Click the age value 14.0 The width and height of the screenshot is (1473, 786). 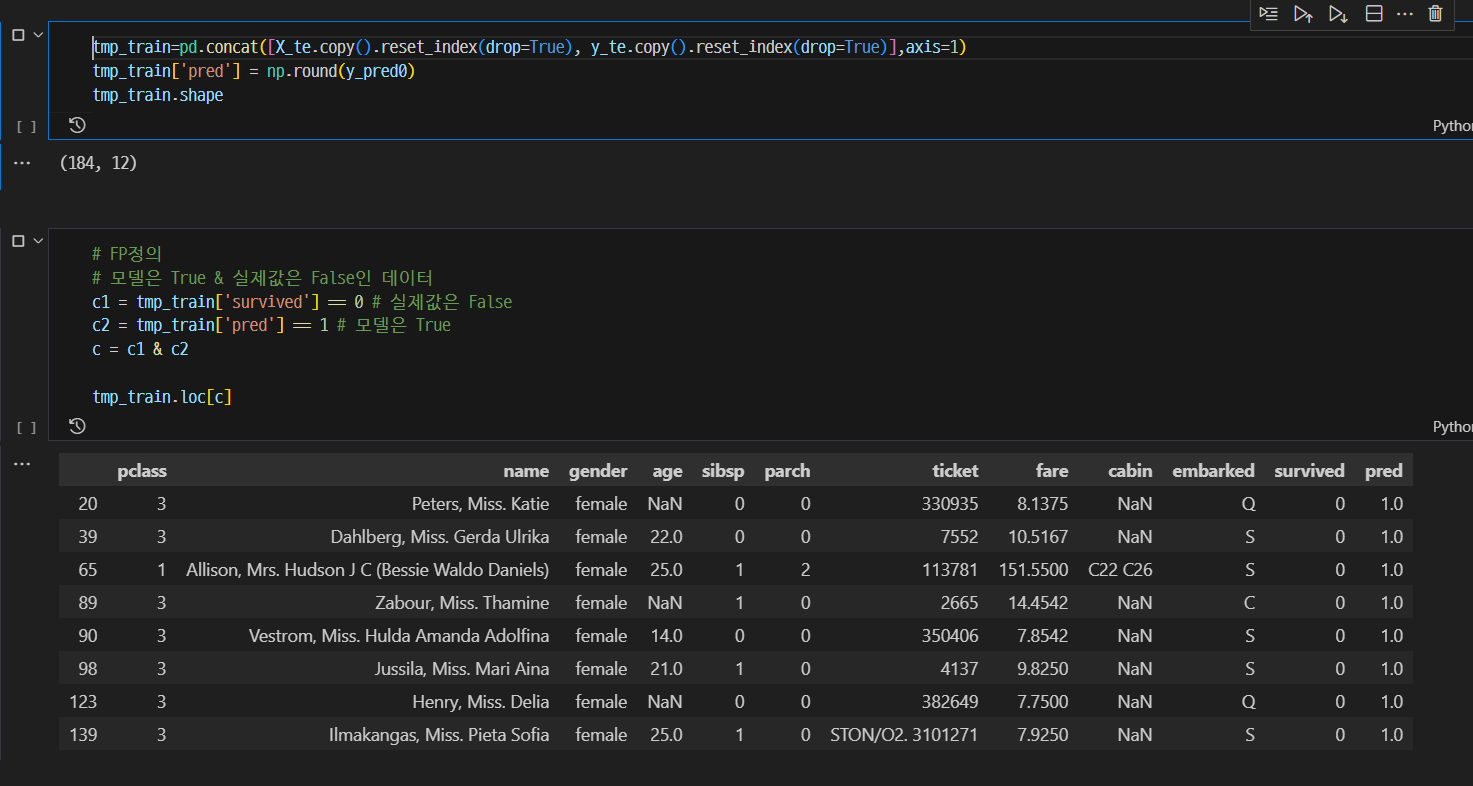[x=667, y=636]
